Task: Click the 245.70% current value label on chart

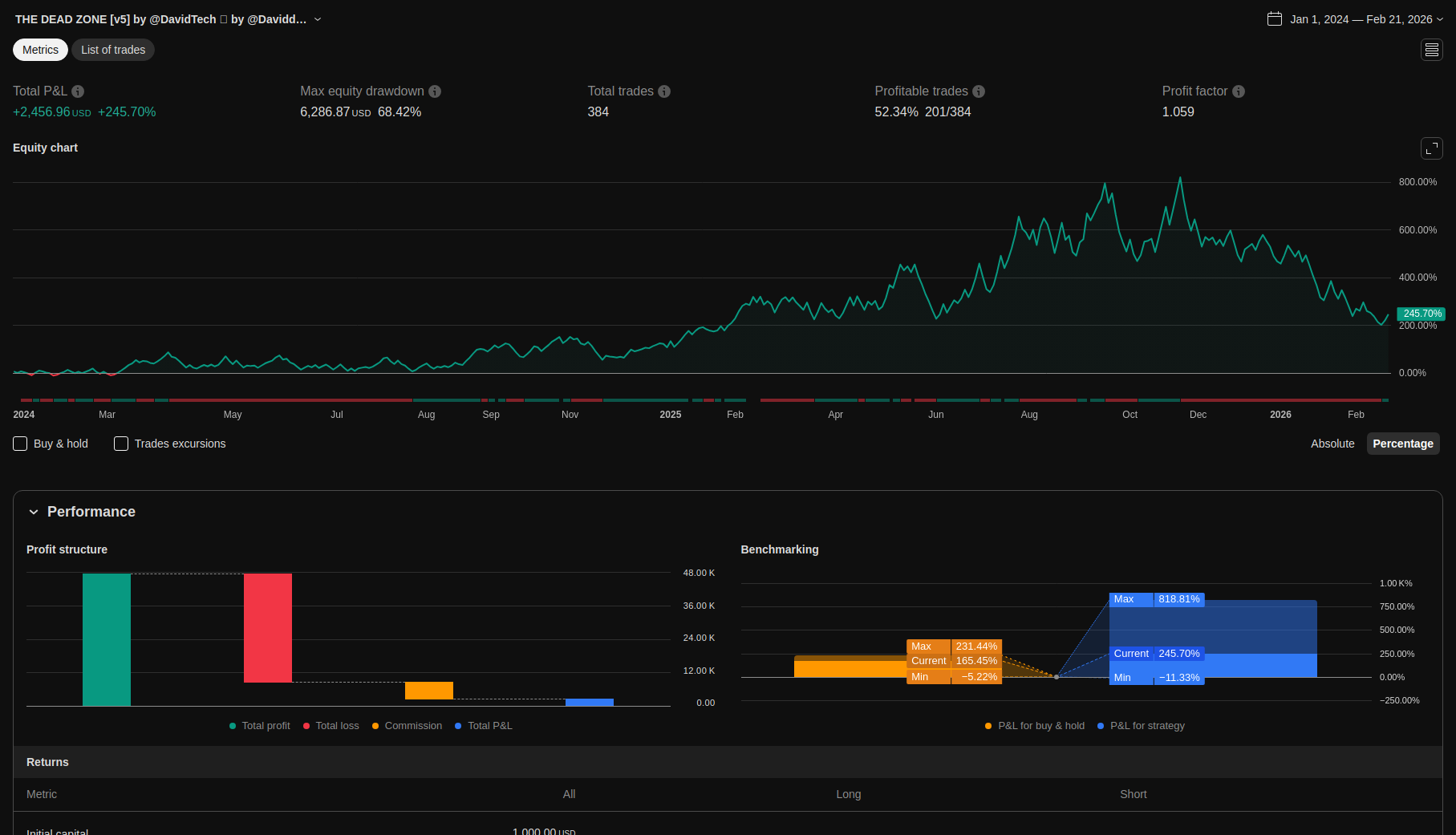Action: pyautogui.click(x=1421, y=314)
